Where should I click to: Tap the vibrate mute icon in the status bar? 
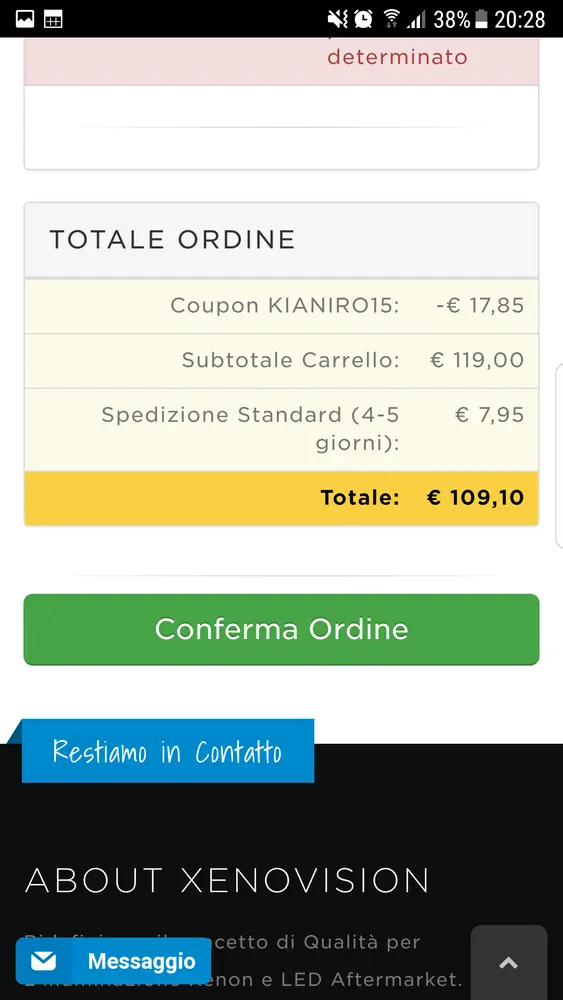(x=338, y=19)
